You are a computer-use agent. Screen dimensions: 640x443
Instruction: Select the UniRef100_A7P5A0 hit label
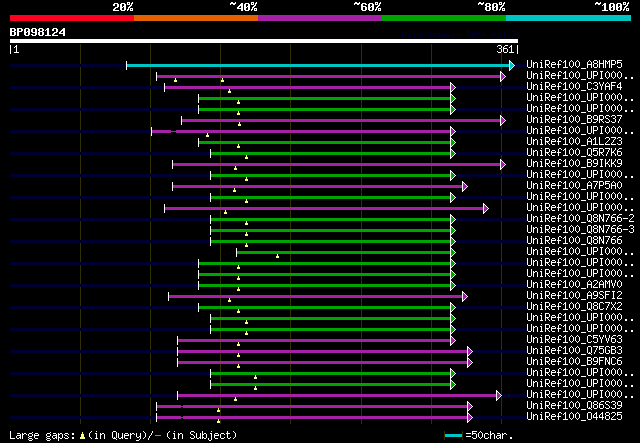click(x=574, y=186)
